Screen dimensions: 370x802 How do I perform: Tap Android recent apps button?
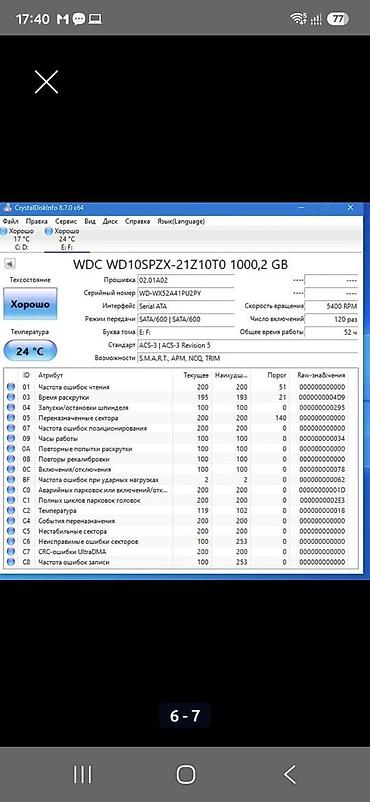(82, 774)
